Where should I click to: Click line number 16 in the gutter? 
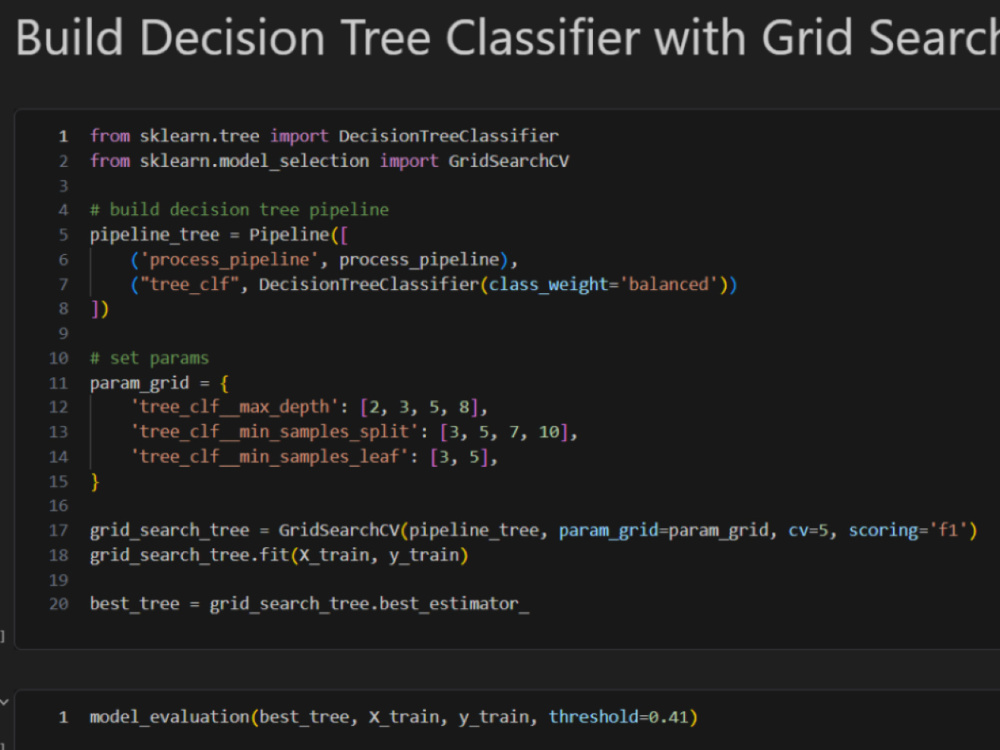pos(58,506)
